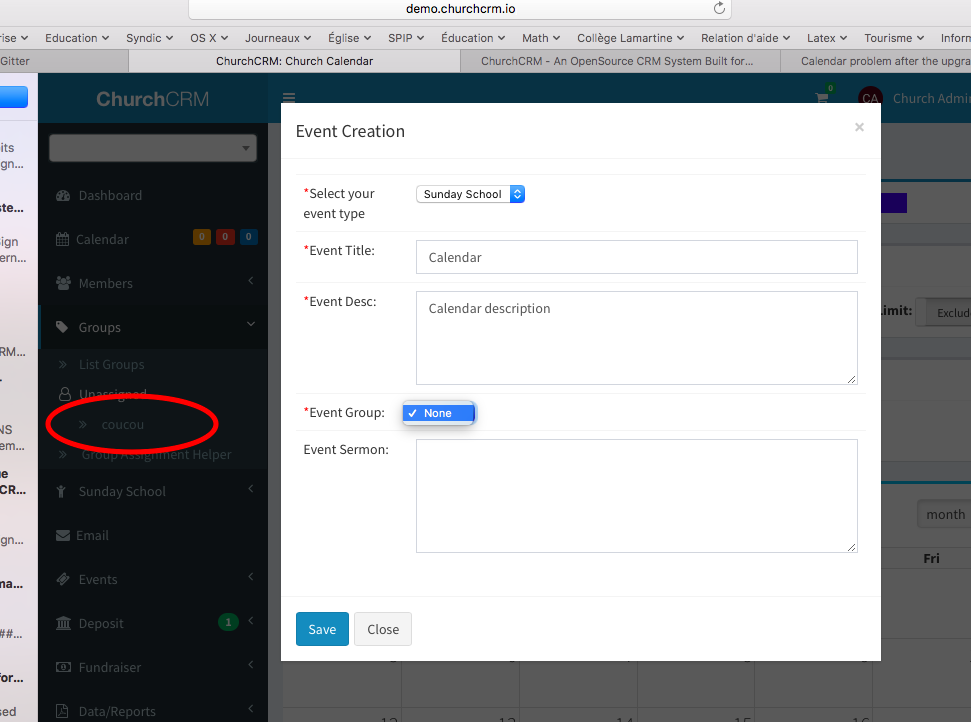971x722 pixels.
Task: Open the Education bookmarks folder
Action: (77, 38)
